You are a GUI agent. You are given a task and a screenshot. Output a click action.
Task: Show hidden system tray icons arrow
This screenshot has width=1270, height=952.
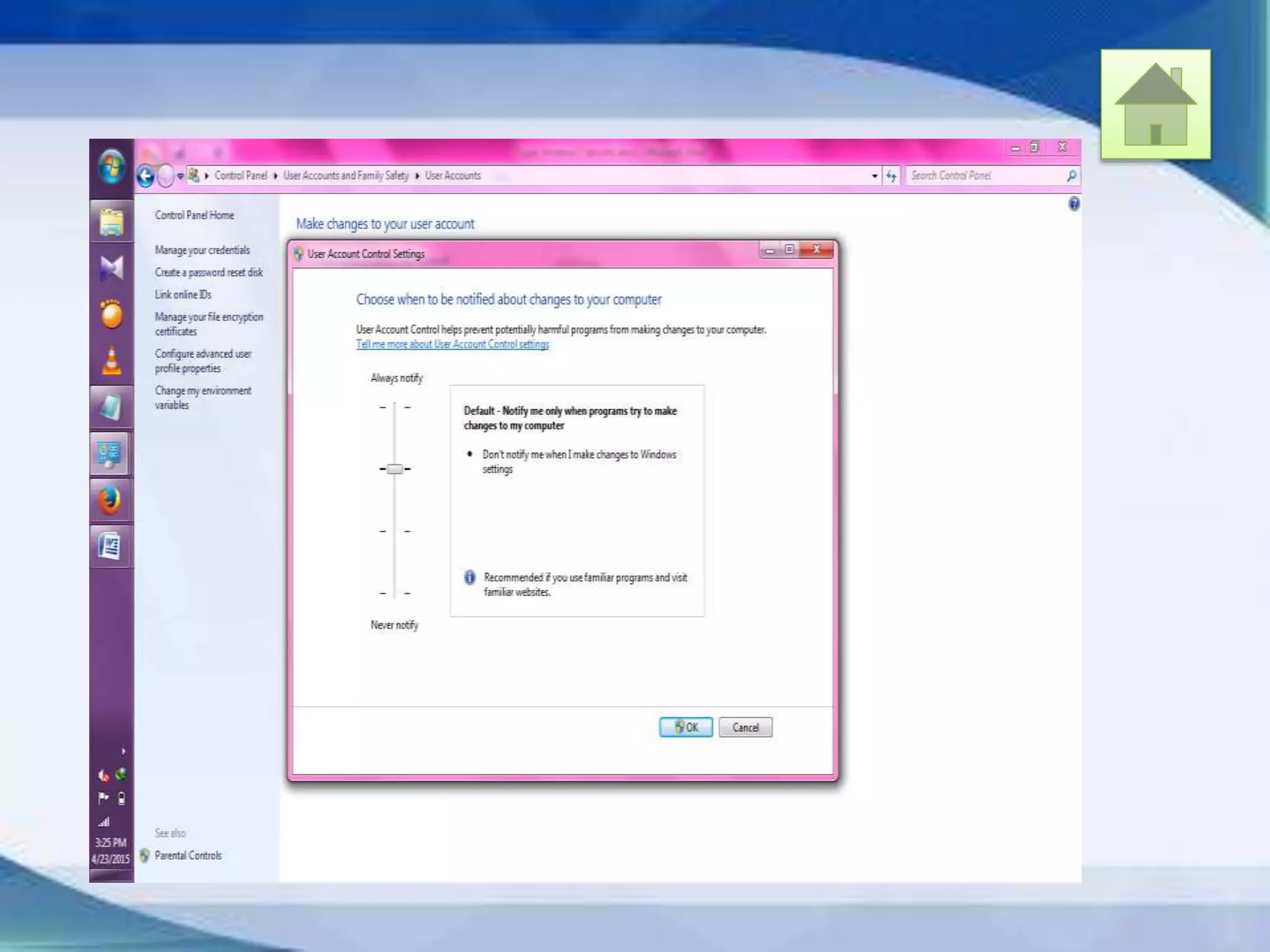coord(123,751)
